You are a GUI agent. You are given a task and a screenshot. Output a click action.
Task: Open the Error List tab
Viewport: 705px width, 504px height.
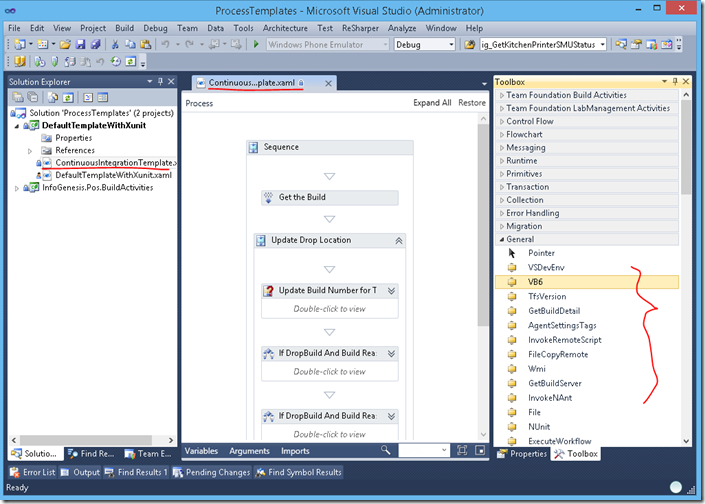pyautogui.click(x=32, y=472)
